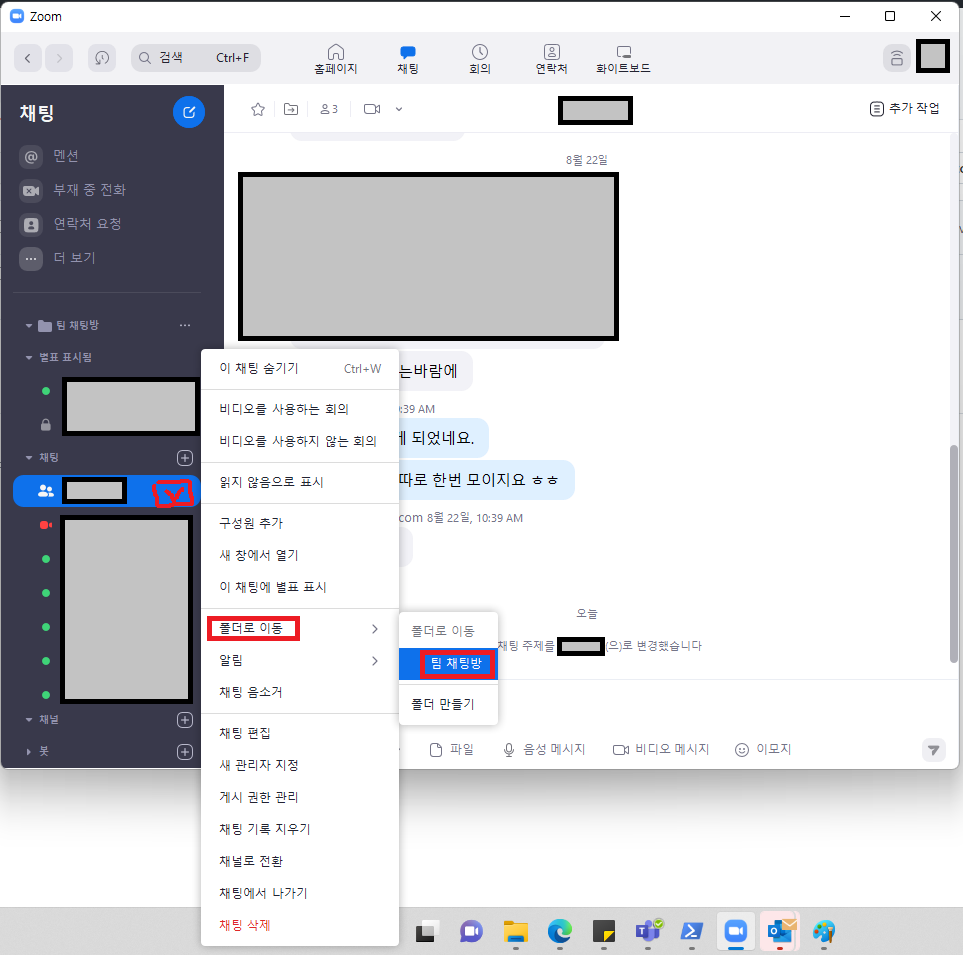Add a new chat with the 채팅 plus icon
This screenshot has height=955, width=963.
(x=185, y=458)
